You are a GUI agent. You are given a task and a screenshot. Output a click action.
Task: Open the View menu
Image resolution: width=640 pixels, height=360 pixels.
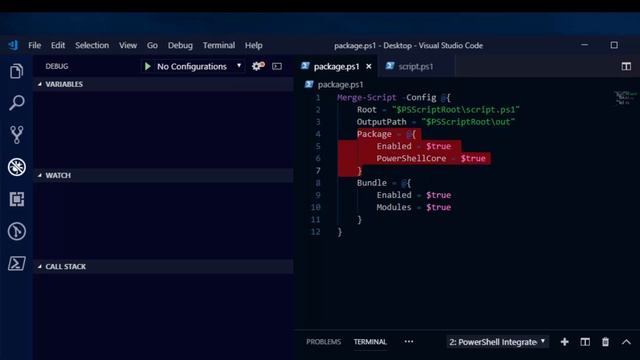click(128, 45)
